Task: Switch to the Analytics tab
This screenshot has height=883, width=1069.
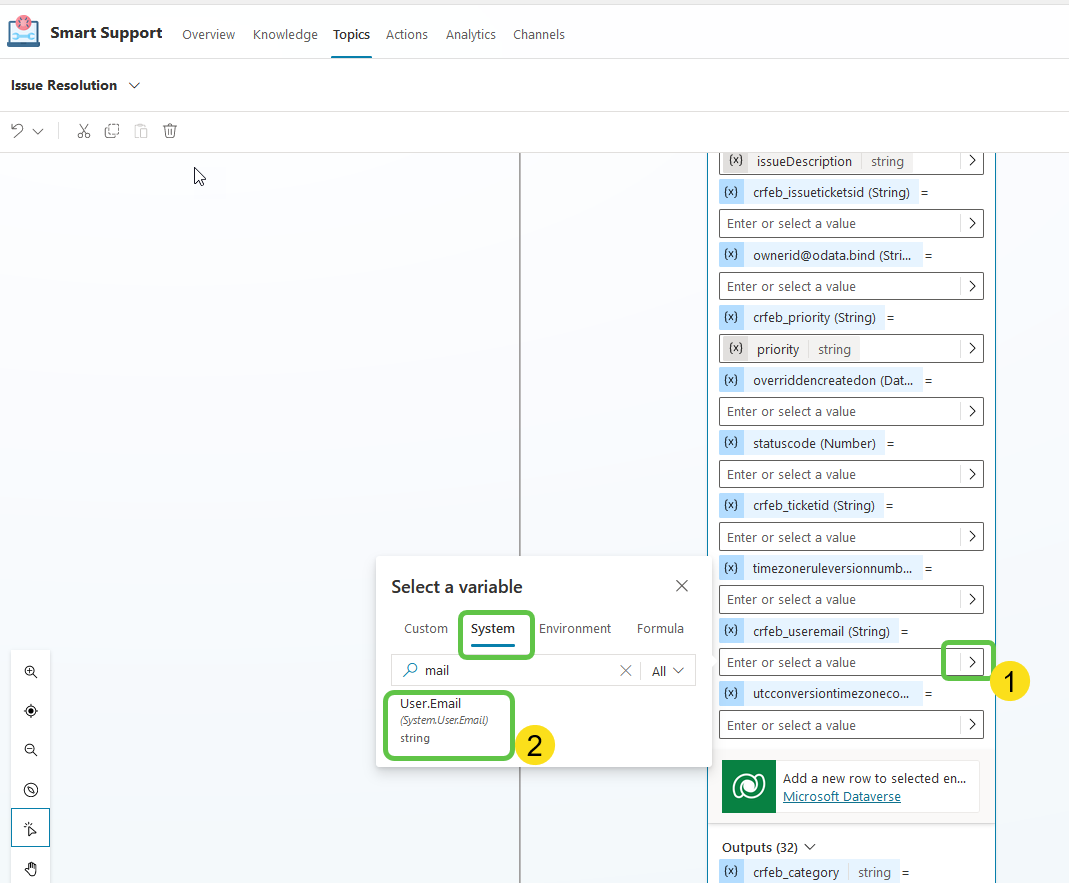Action: click(x=470, y=34)
